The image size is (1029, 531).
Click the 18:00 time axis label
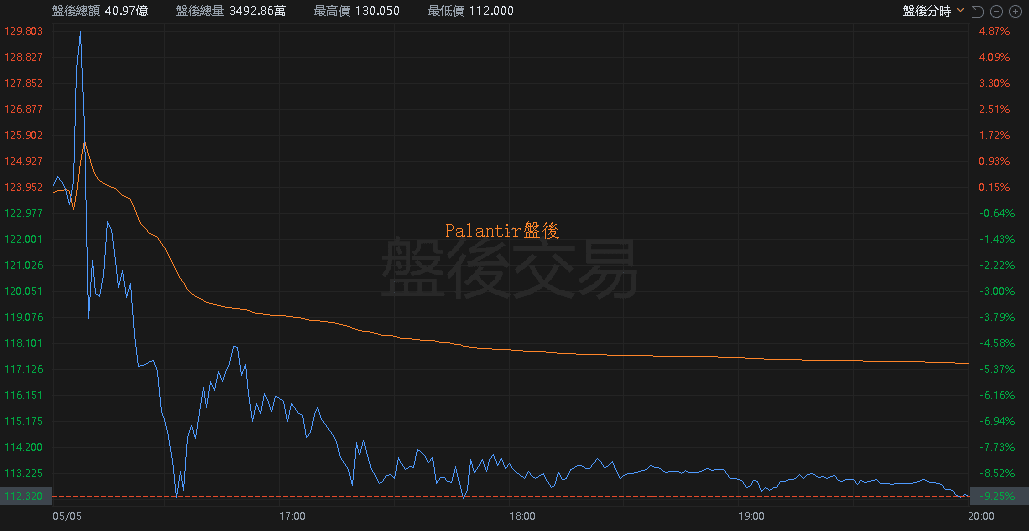pyautogui.click(x=522, y=517)
